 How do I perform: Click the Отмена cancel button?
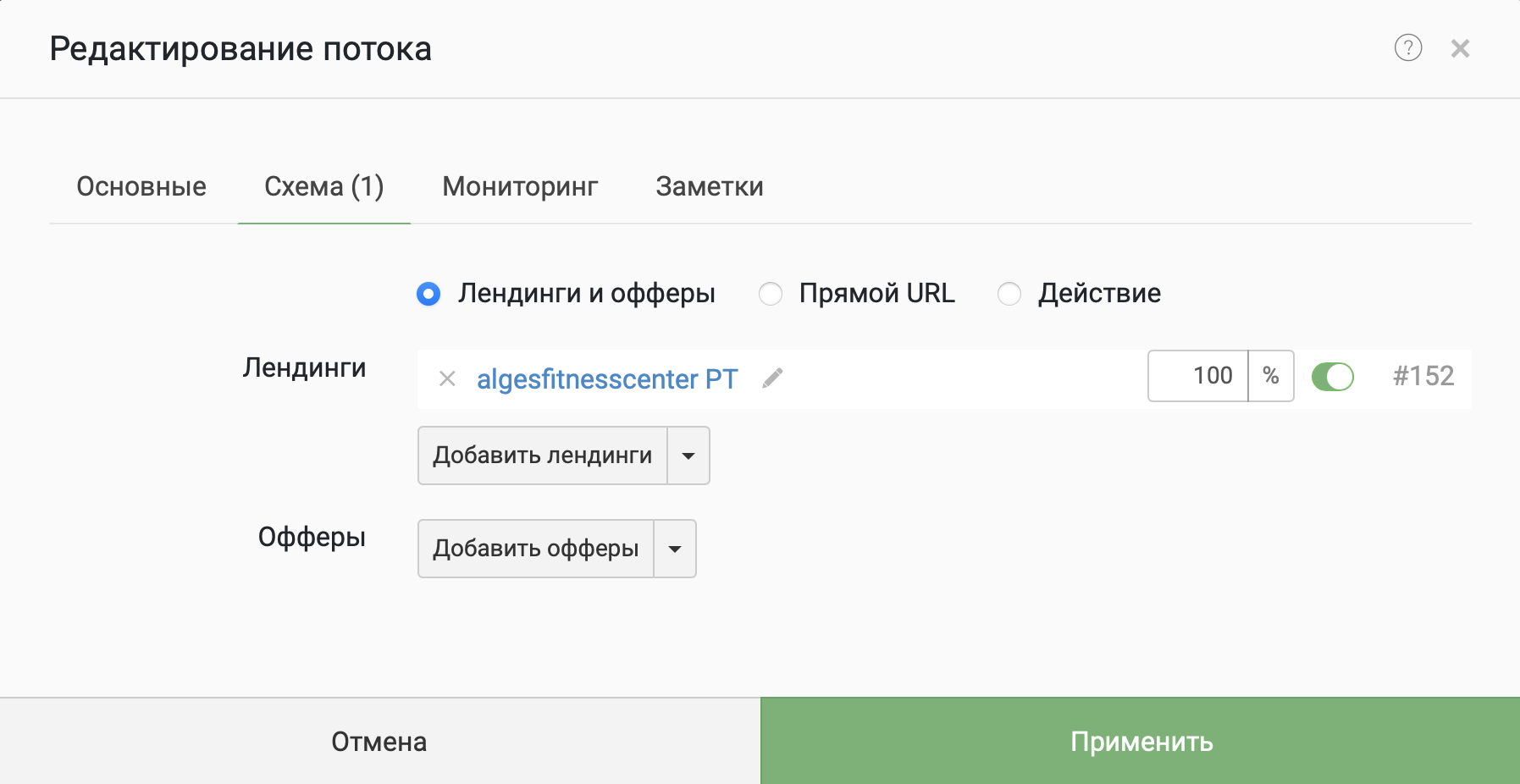pos(379,742)
